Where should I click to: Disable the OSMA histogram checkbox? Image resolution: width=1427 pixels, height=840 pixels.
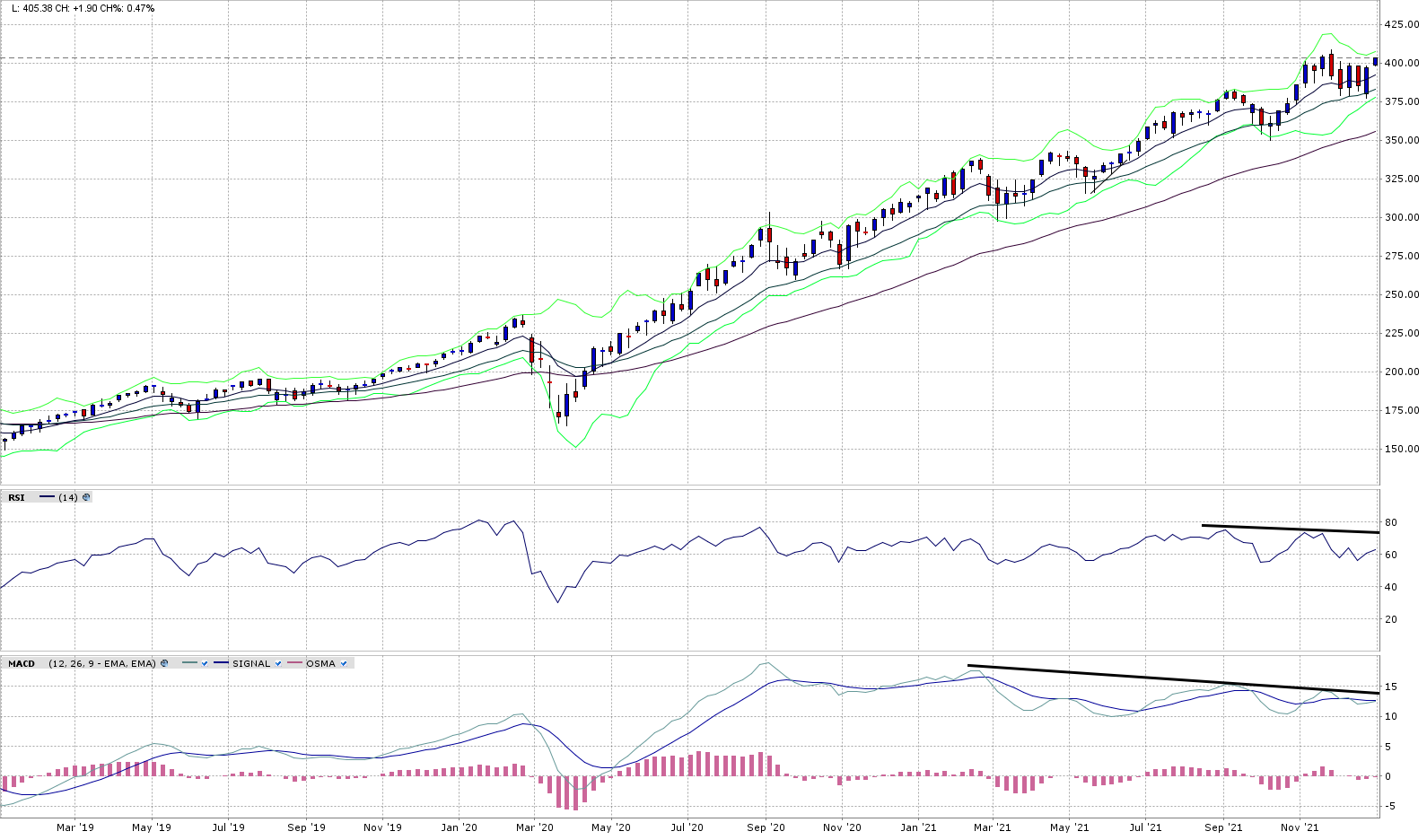click(344, 663)
